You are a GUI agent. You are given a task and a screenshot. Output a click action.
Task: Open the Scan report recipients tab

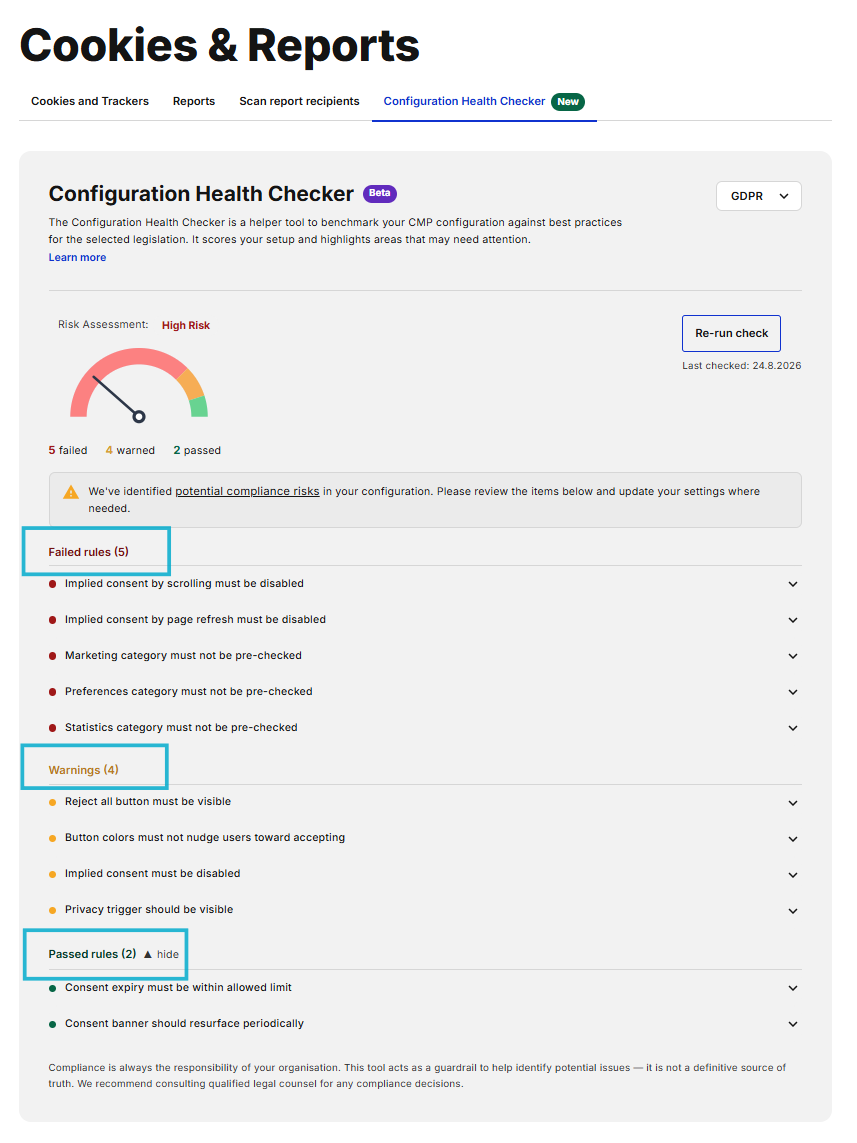point(300,101)
